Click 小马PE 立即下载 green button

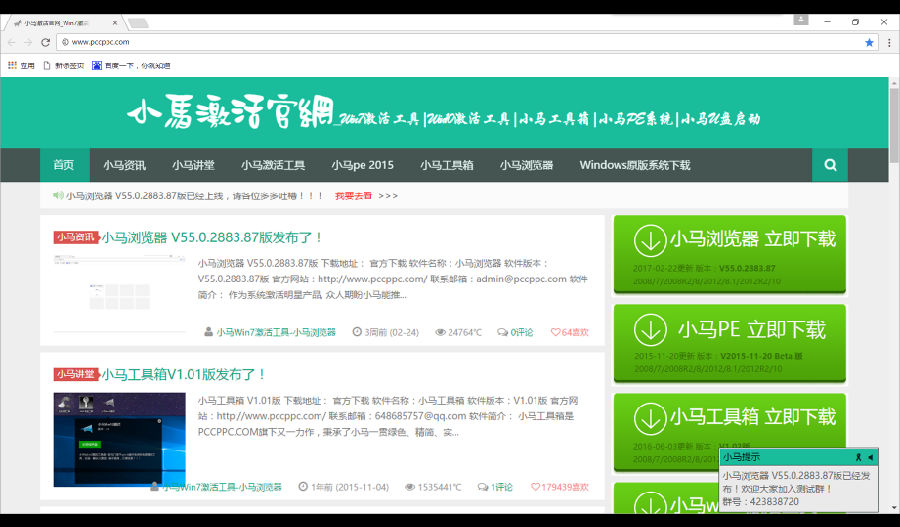pyautogui.click(x=730, y=343)
